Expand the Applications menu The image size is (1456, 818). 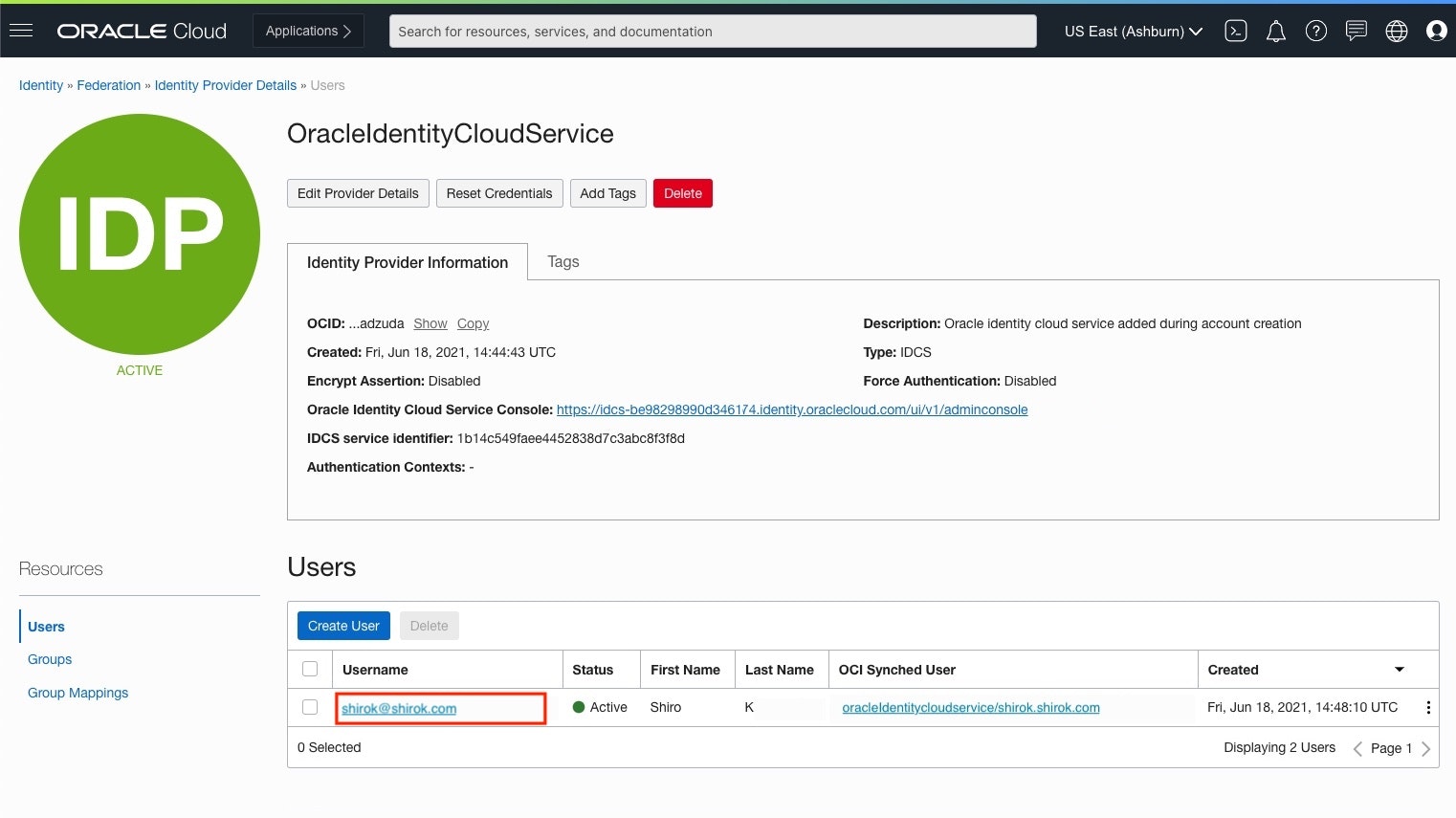(x=309, y=31)
